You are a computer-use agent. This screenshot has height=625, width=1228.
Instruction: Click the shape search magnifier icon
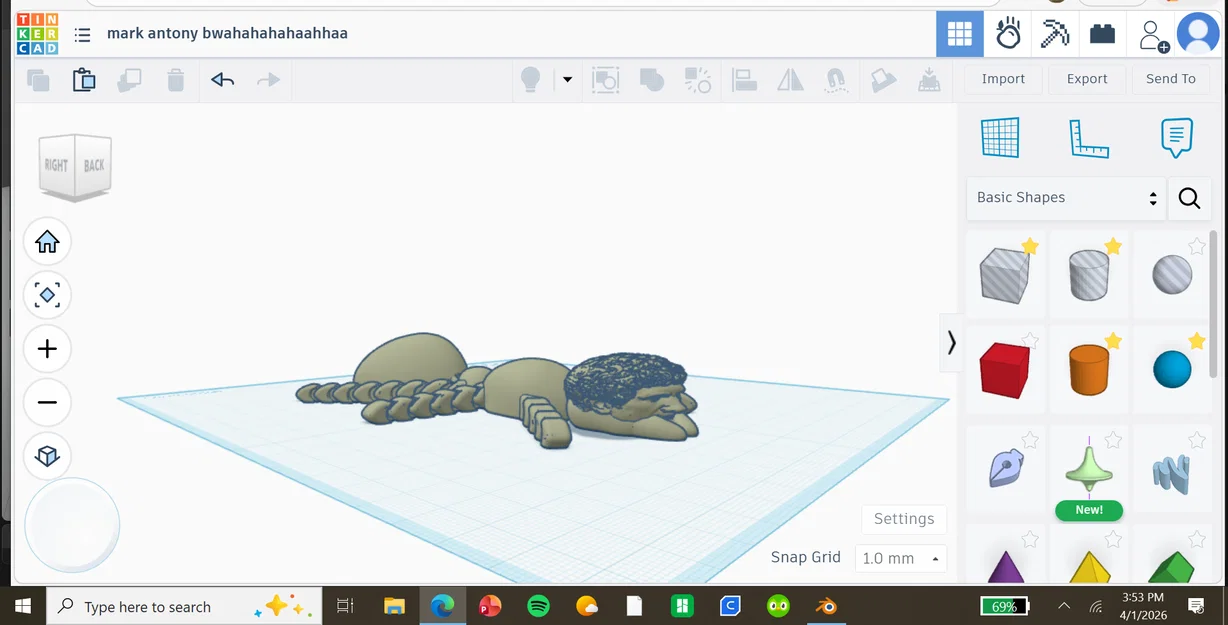1189,198
